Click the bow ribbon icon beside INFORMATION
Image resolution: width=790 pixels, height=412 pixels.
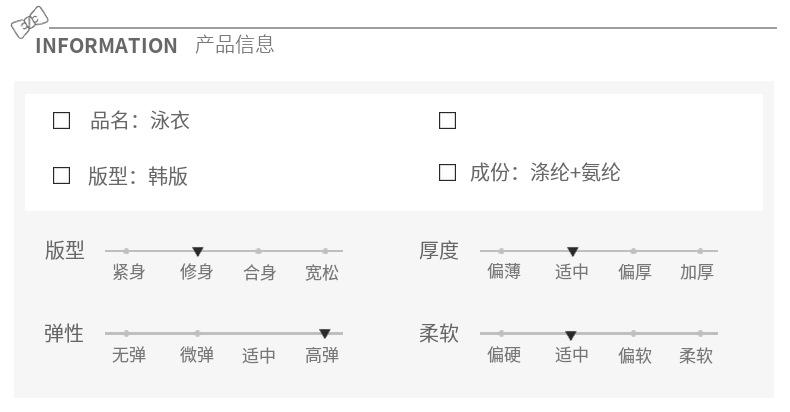tap(29, 22)
